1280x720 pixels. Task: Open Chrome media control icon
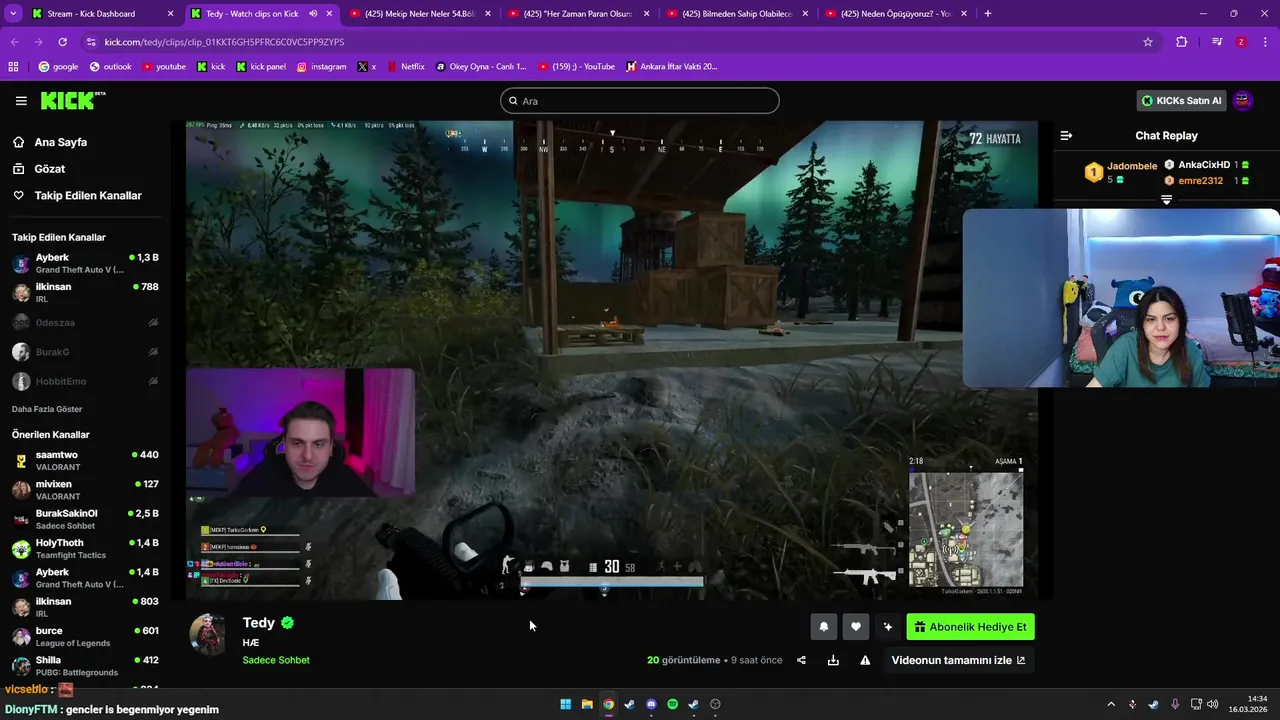1217,42
